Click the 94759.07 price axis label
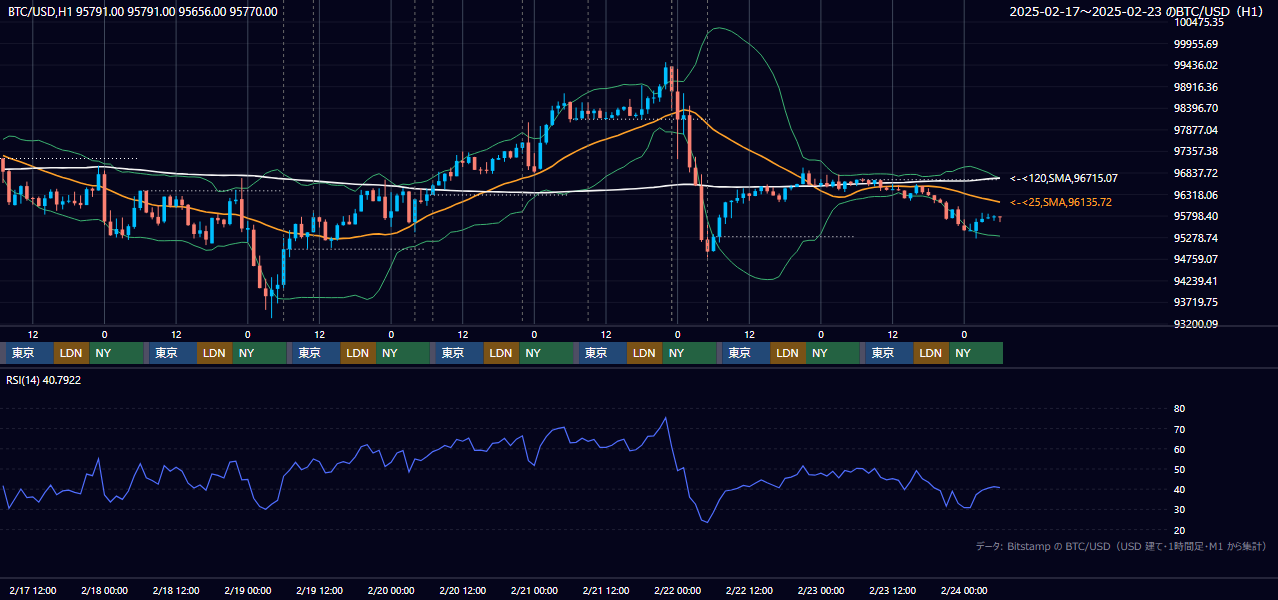 coord(1196,259)
